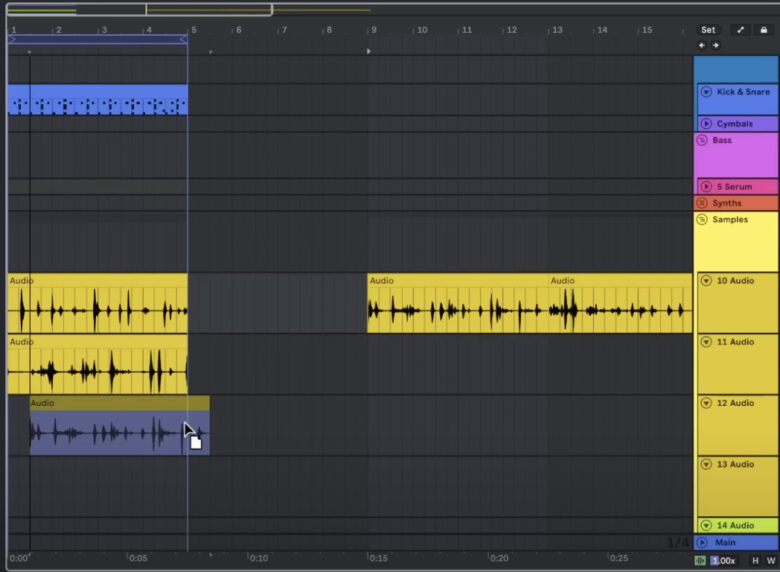Screen dimensions: 780x572
Task: Click 0:20 in the bottom time ruler
Action: [499, 558]
